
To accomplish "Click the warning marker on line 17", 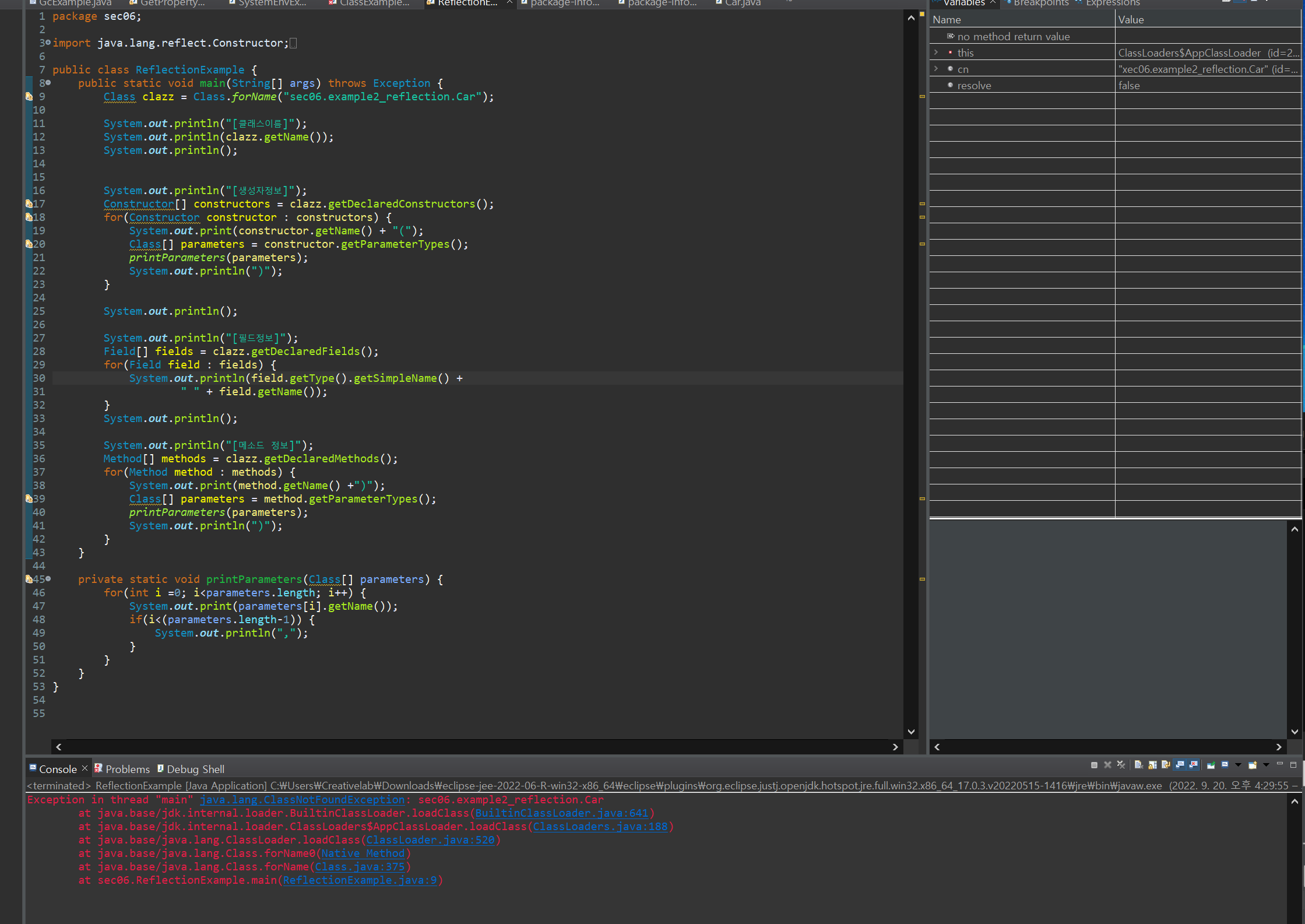I will [29, 204].
